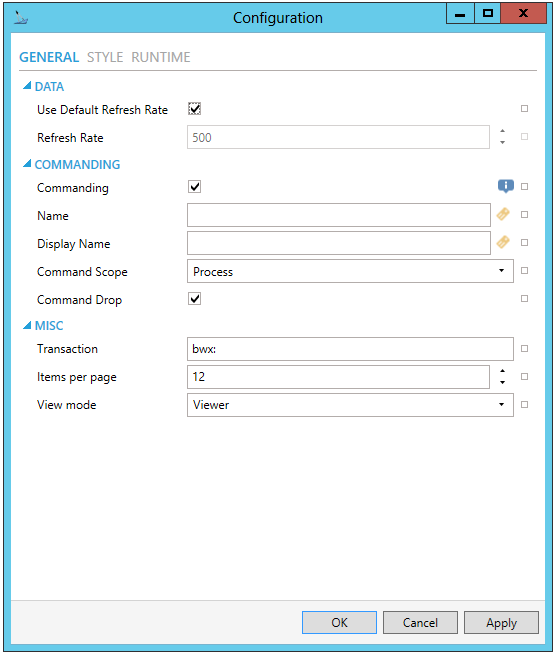Uncheck Use Default Refresh Rate checkbox
The image size is (558, 656).
point(195,109)
